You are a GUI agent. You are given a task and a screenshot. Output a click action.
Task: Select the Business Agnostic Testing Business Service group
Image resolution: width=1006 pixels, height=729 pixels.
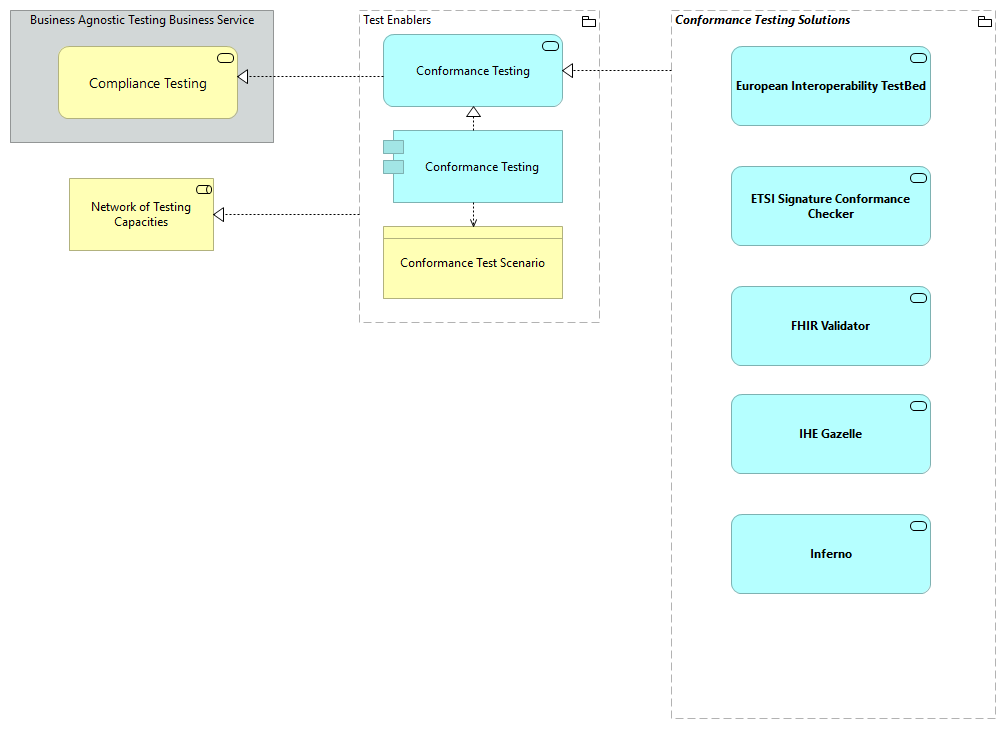coord(142,76)
